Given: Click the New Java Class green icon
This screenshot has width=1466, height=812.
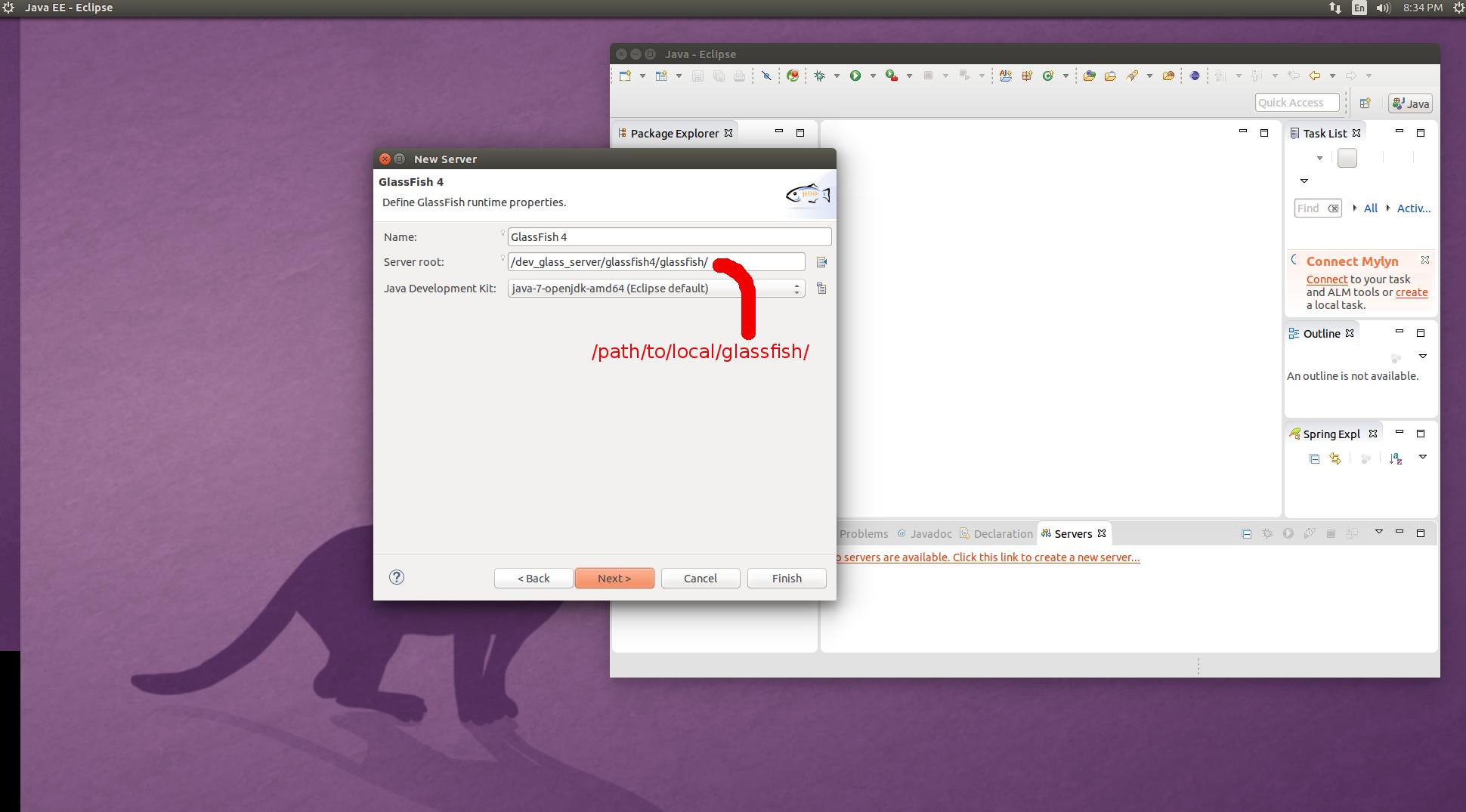Looking at the screenshot, I should coord(1048,76).
